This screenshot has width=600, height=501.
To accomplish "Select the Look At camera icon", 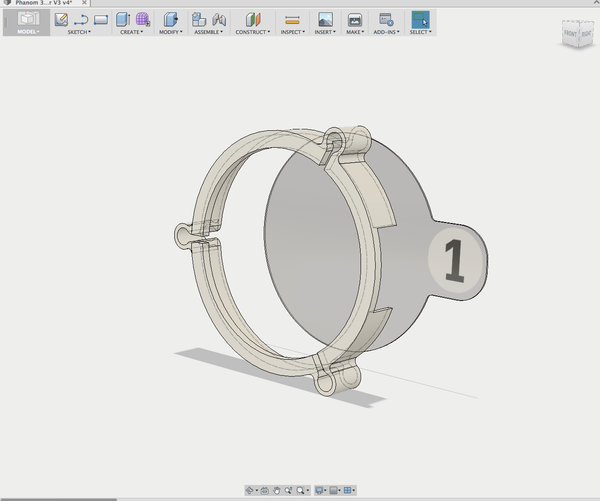I will 264,491.
